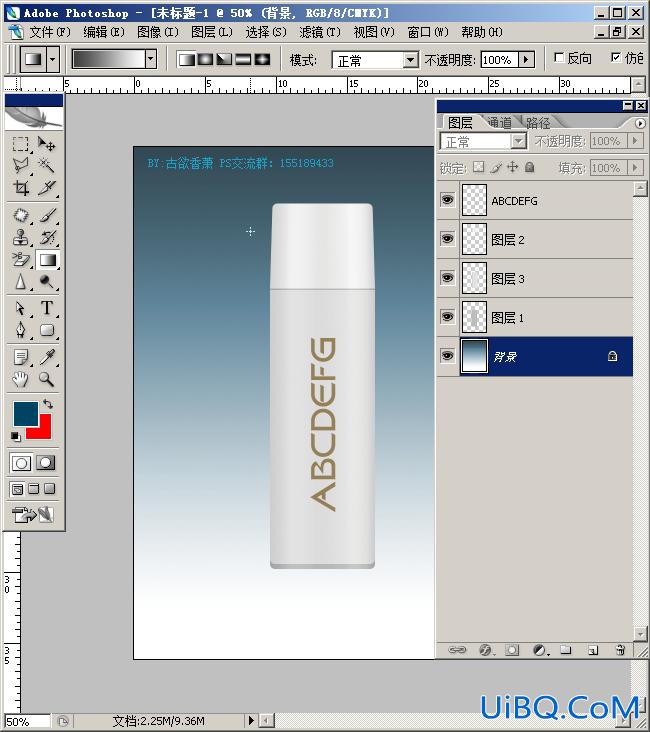Hide layer 图层 2
Viewport: 650px width, 732px height.
point(447,239)
